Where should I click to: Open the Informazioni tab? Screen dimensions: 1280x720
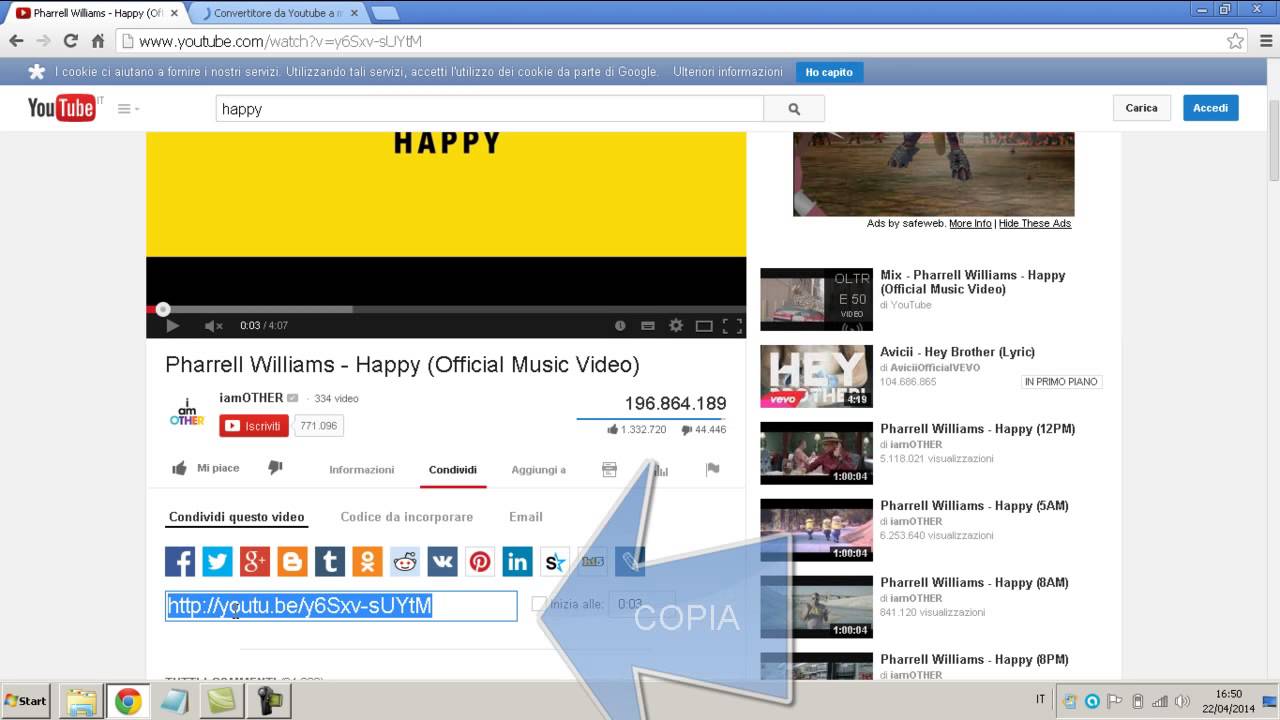click(362, 469)
